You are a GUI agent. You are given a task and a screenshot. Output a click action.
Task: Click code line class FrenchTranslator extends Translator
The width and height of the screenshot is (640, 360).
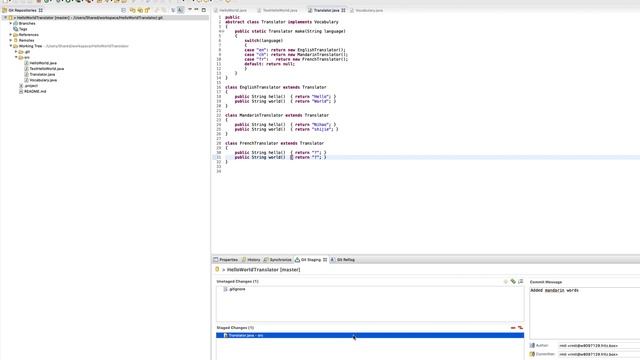tap(274, 143)
